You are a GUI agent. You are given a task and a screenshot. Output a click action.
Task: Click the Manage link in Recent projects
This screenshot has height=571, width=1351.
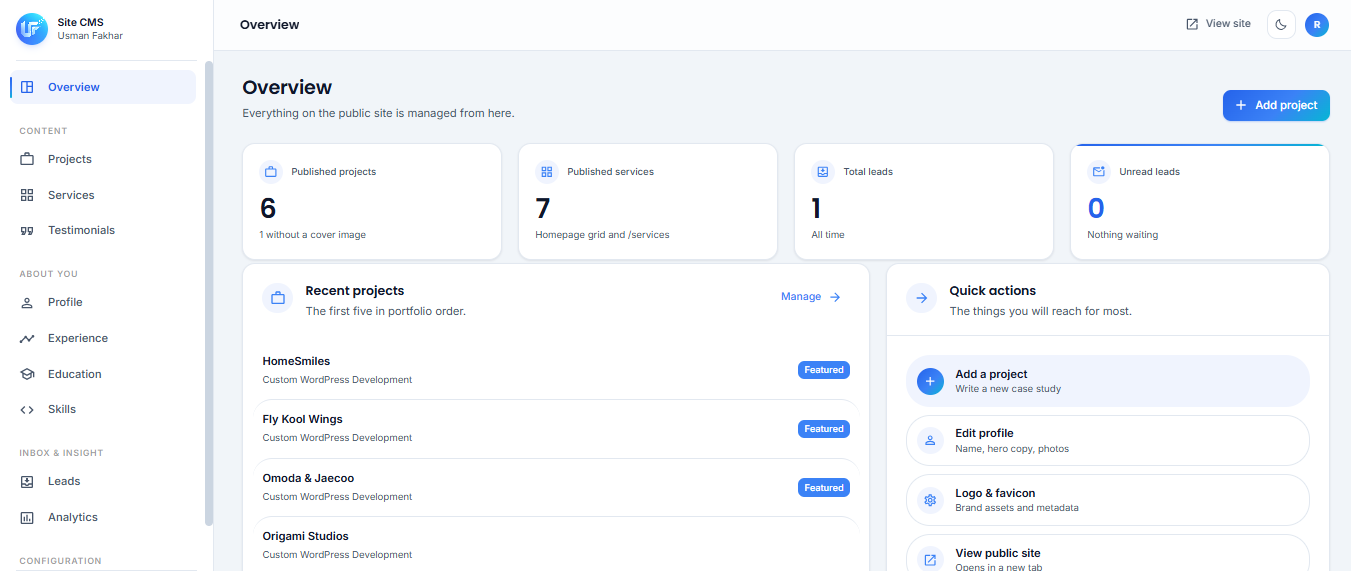pyautogui.click(x=811, y=297)
